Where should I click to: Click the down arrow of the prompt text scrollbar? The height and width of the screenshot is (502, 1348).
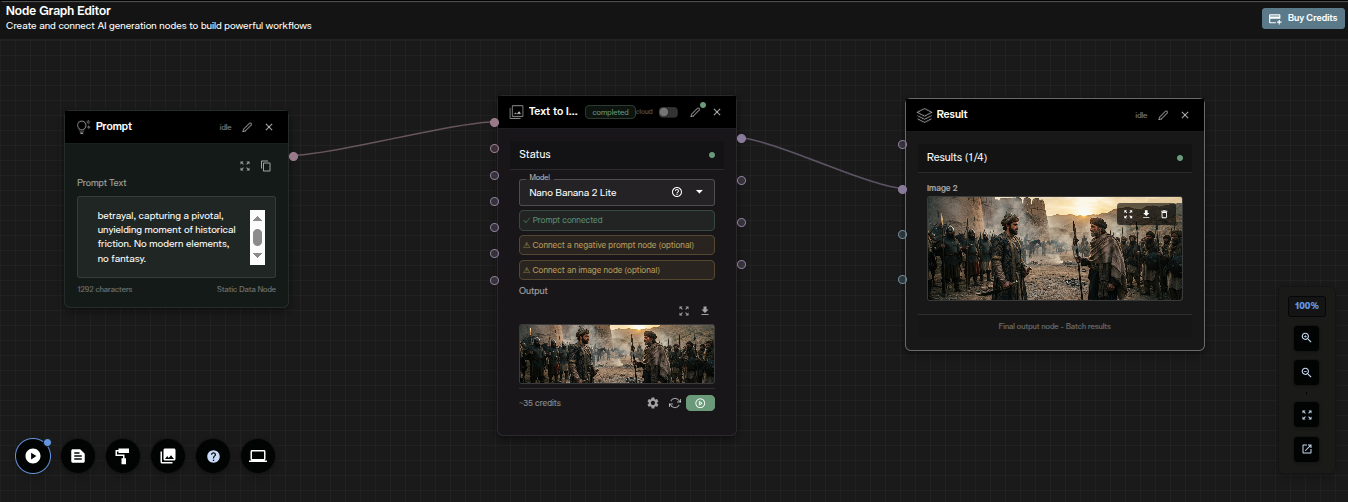pos(257,257)
